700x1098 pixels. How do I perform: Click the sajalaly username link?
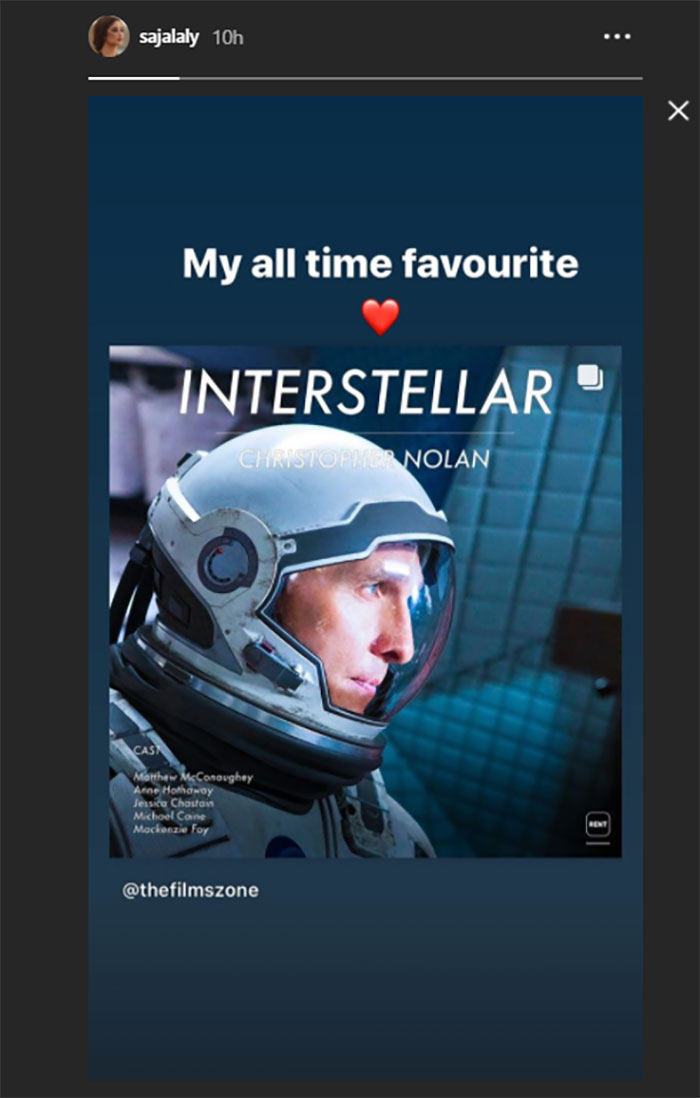[x=169, y=37]
